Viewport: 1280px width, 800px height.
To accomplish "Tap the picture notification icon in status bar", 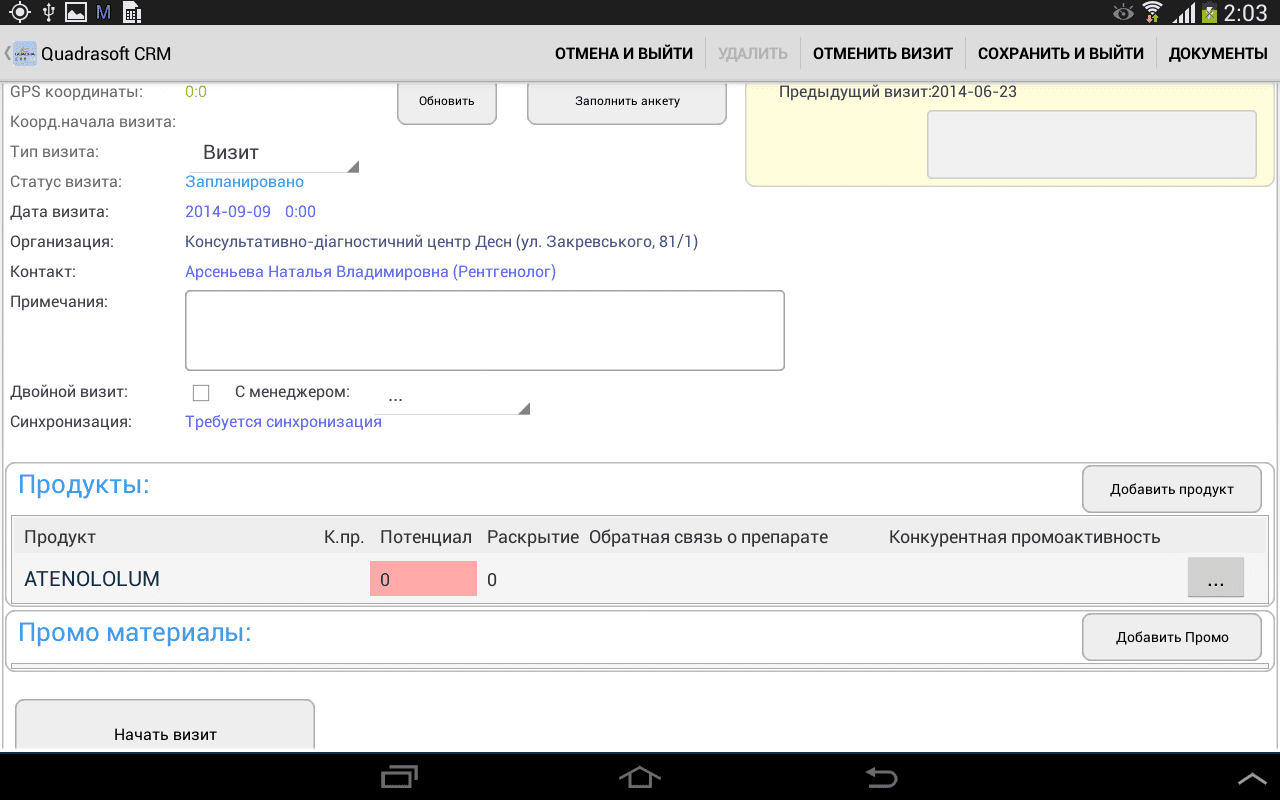I will point(75,13).
